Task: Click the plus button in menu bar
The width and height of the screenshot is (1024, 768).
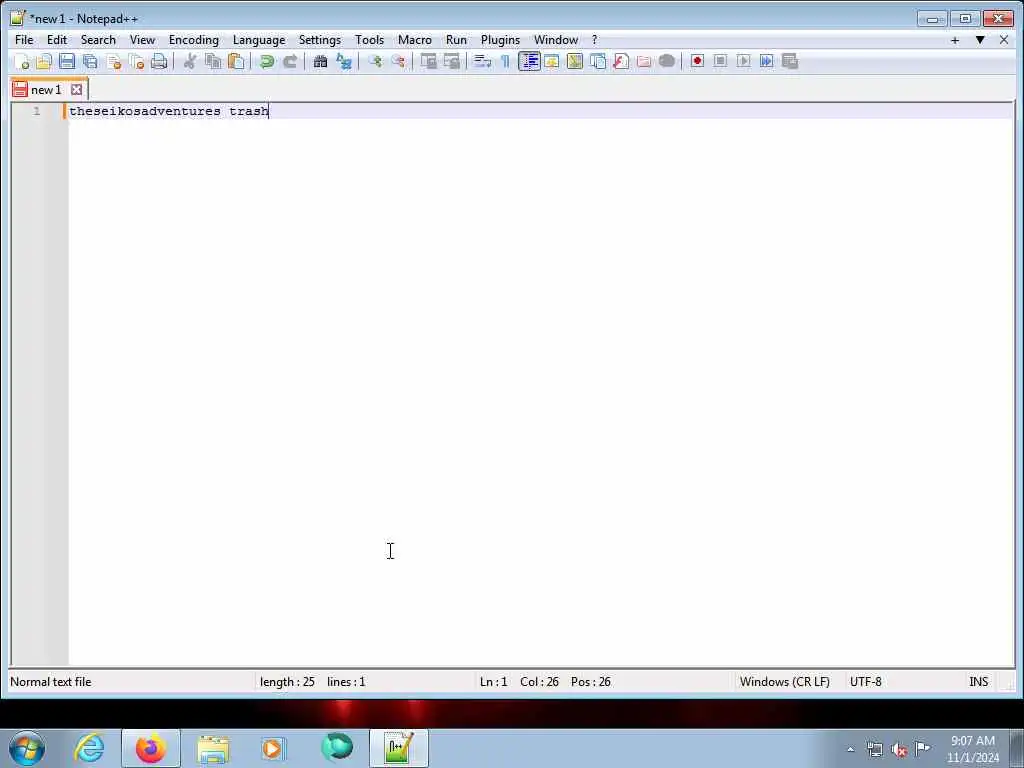Action: (x=955, y=40)
